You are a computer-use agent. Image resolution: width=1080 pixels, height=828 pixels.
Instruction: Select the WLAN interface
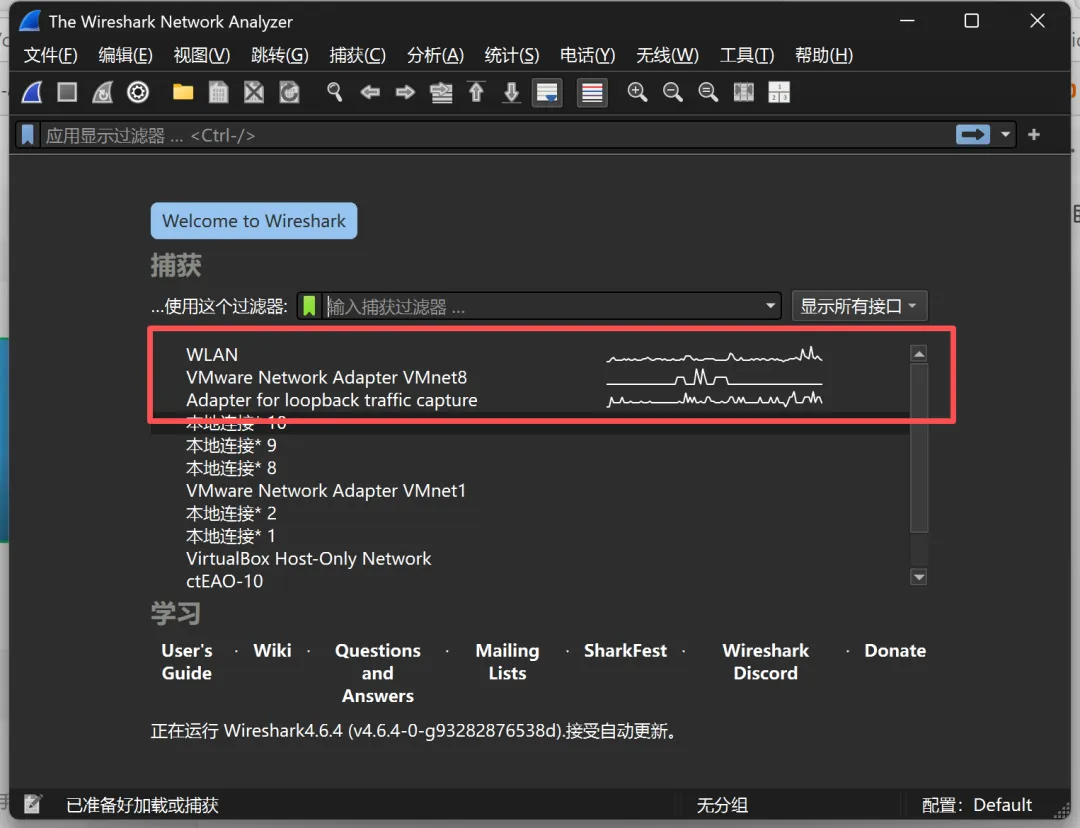click(530, 355)
